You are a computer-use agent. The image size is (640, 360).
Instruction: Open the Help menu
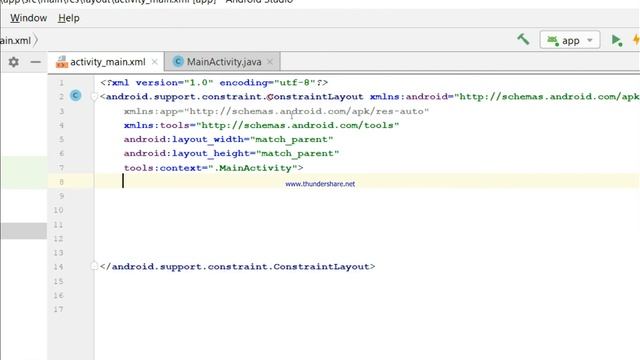pos(69,18)
